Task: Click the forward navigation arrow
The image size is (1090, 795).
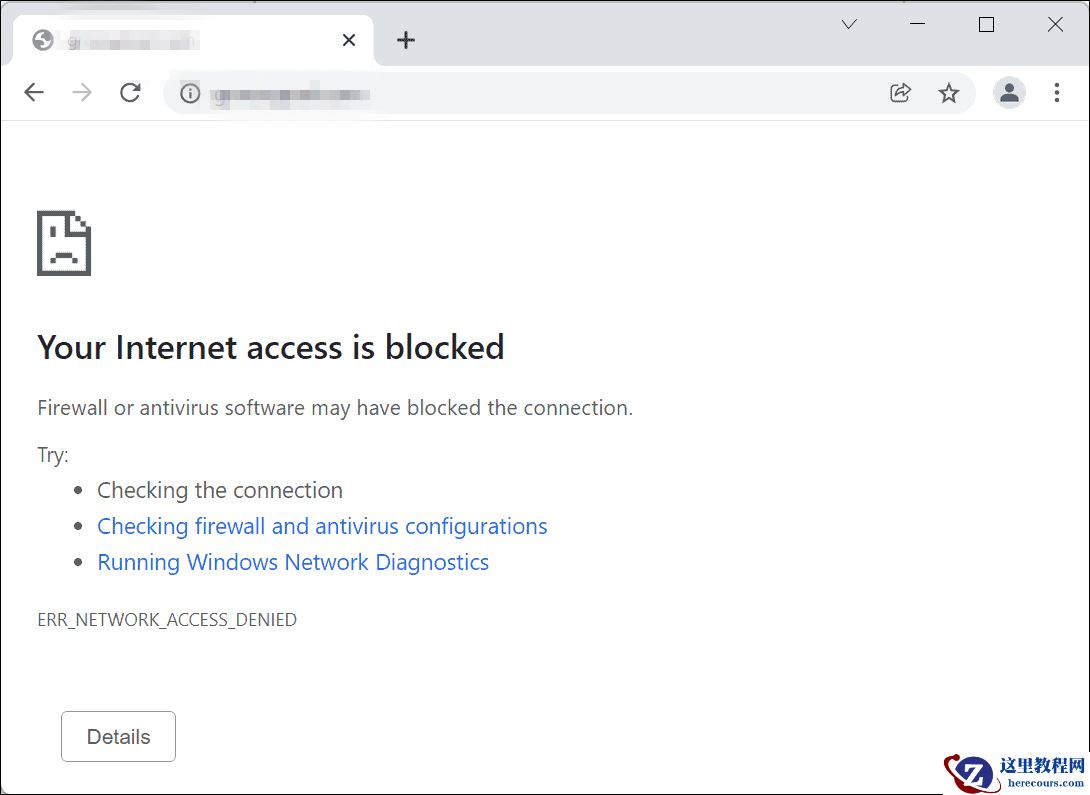Action: pyautogui.click(x=81, y=92)
